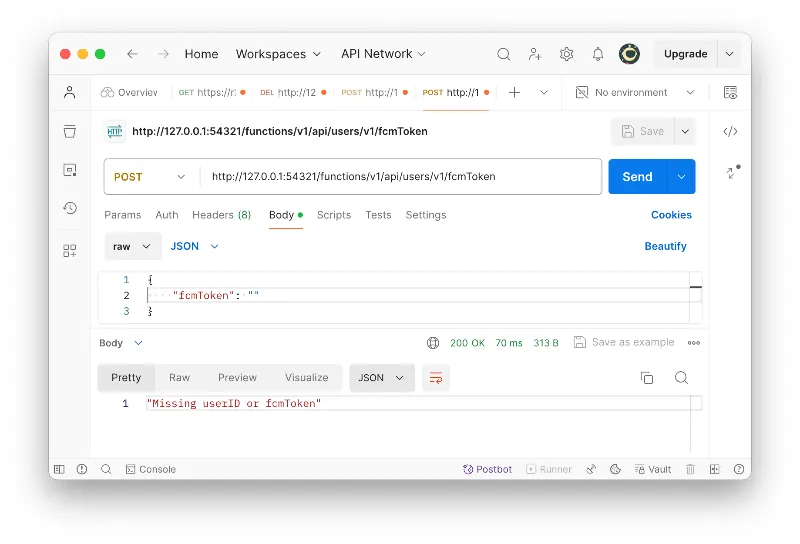This screenshot has width=800, height=544.
Task: Open the search magnifier in top bar
Action: pyautogui.click(x=504, y=54)
